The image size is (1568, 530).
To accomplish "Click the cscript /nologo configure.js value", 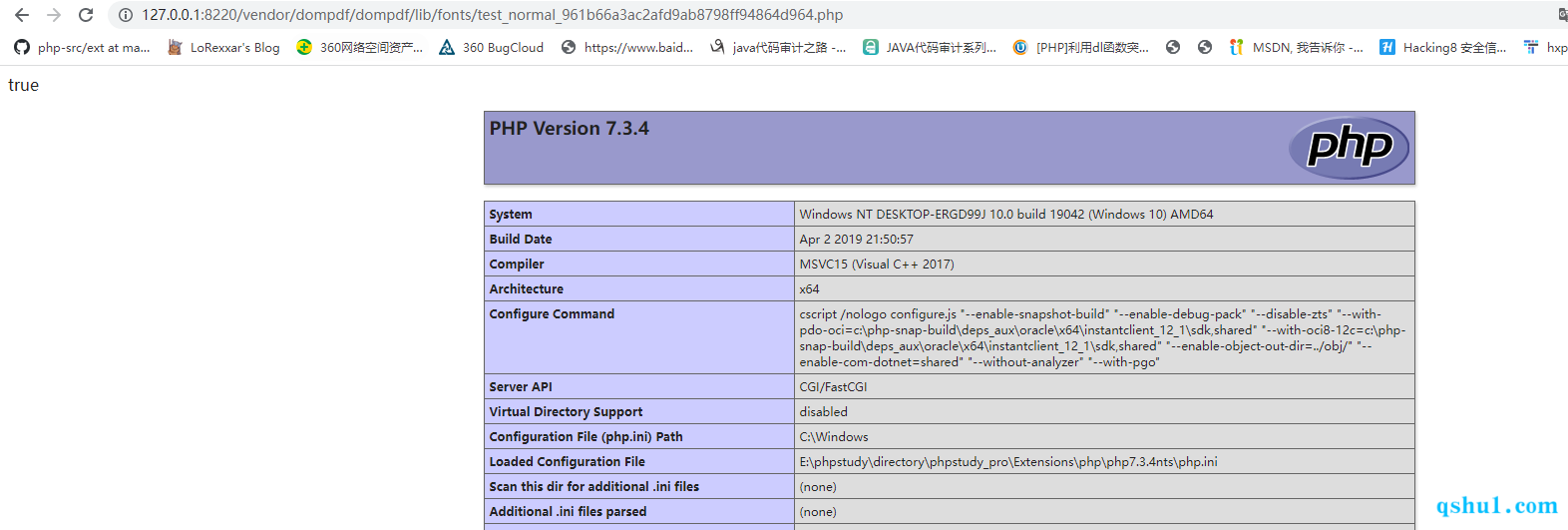I will (1102, 337).
